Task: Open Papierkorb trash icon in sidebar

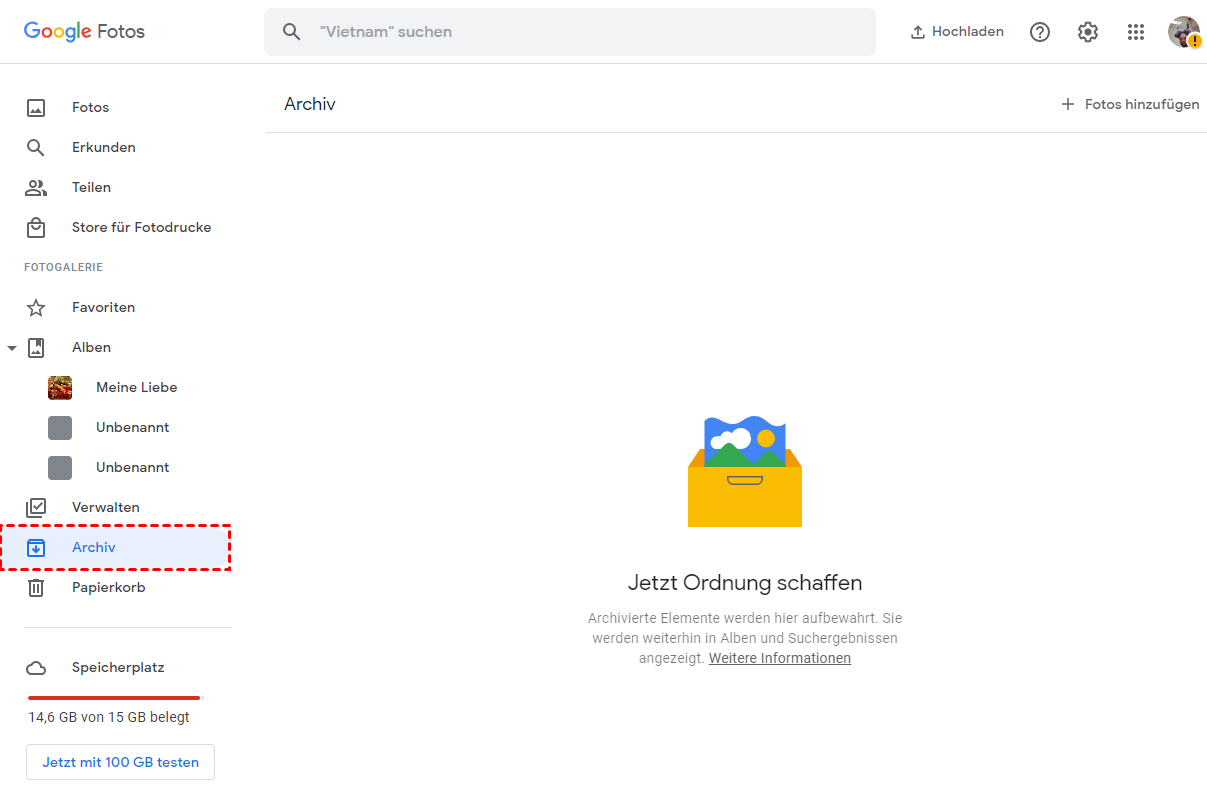Action: [36, 588]
